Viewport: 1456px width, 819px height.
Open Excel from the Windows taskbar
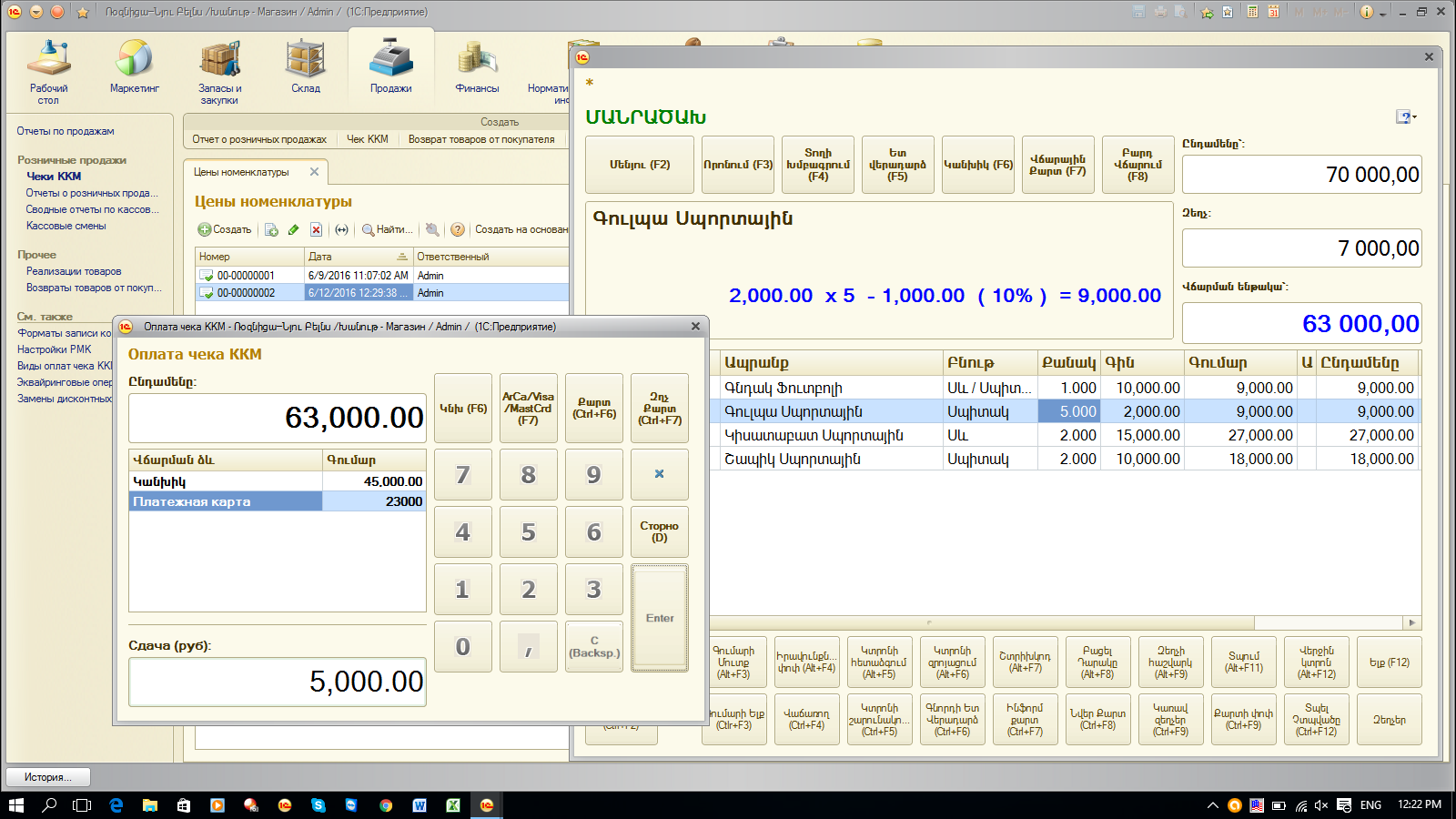pos(452,805)
